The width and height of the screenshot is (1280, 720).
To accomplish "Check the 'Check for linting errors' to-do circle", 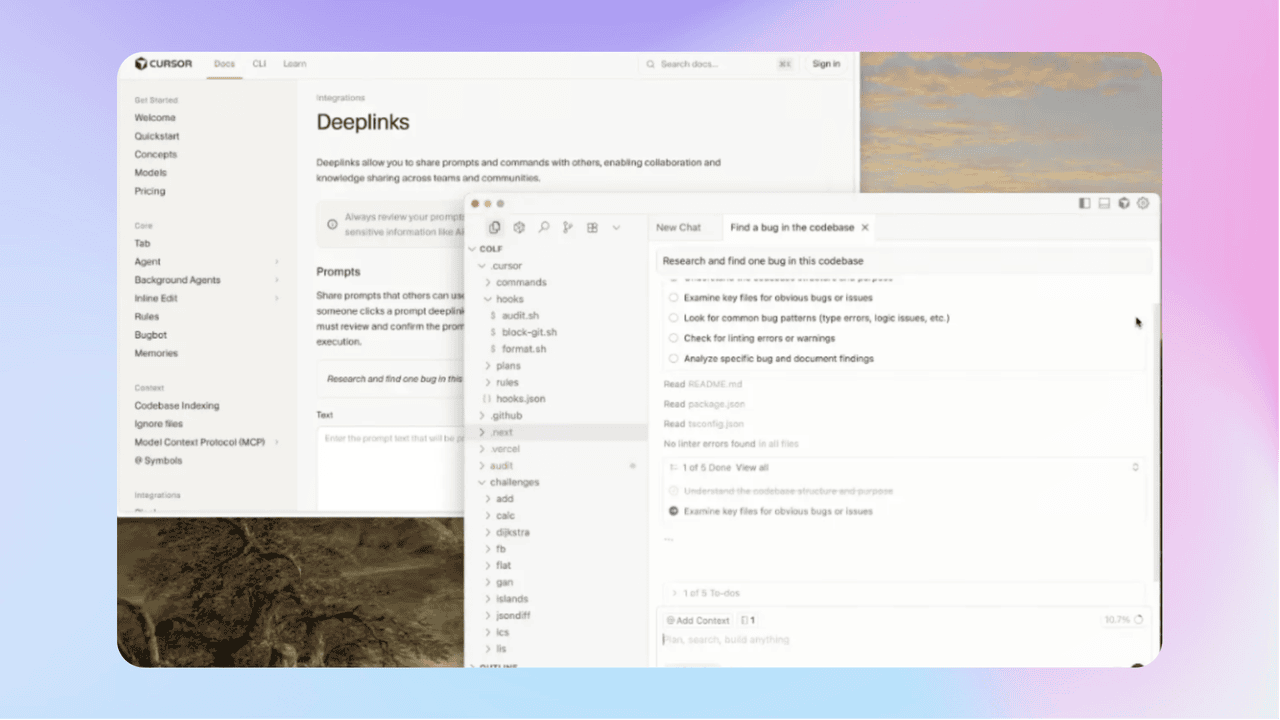I will point(674,338).
